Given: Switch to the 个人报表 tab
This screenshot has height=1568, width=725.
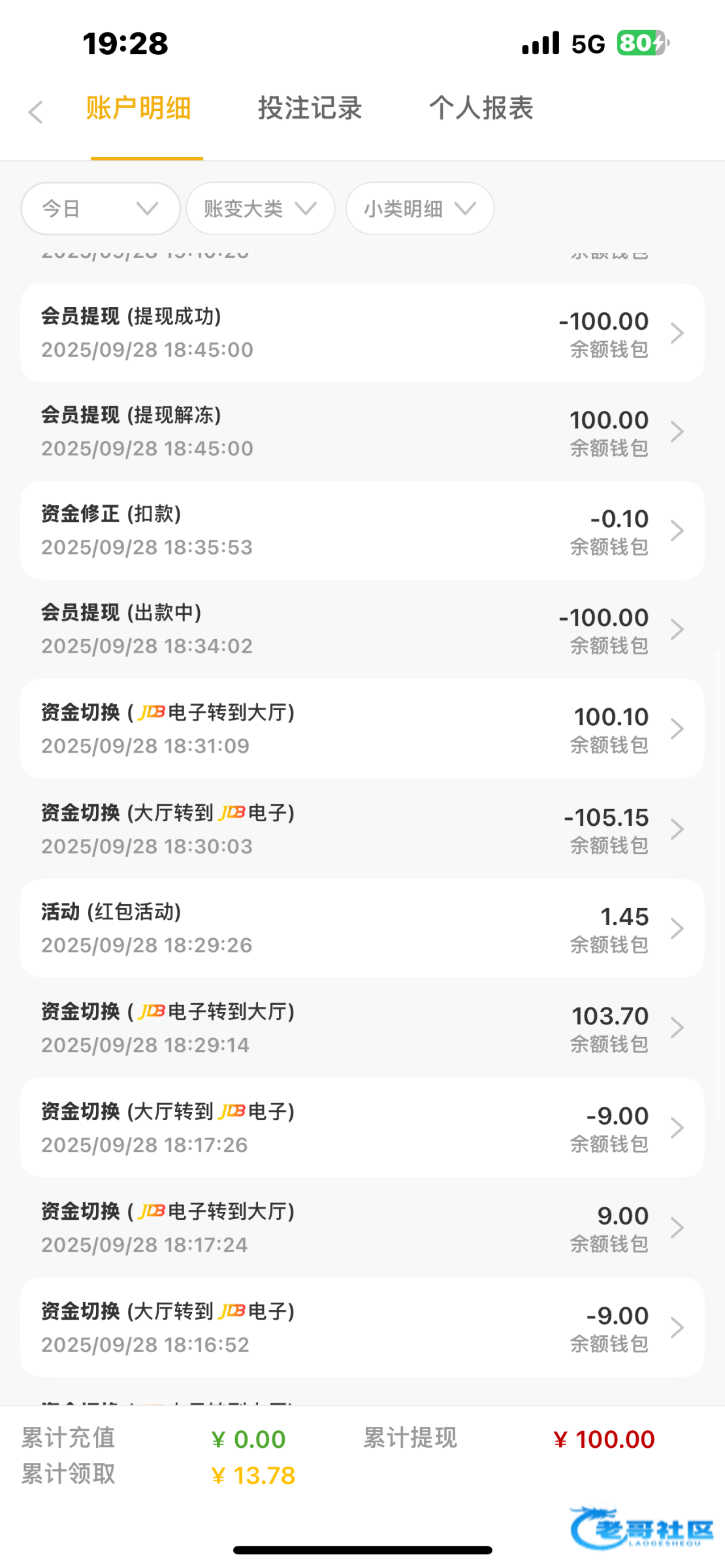Looking at the screenshot, I should coord(481,108).
